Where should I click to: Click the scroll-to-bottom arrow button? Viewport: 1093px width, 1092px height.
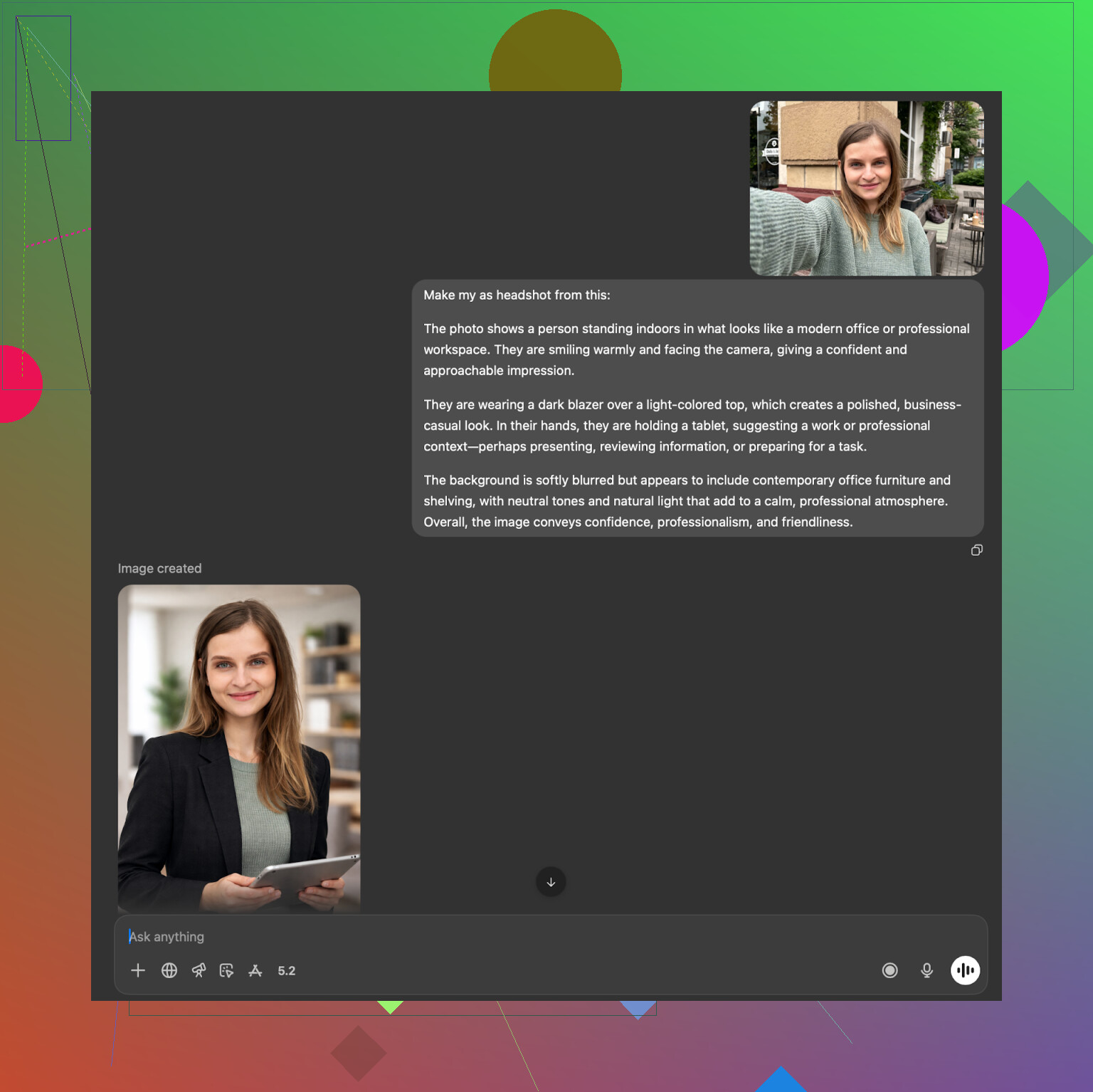point(551,882)
